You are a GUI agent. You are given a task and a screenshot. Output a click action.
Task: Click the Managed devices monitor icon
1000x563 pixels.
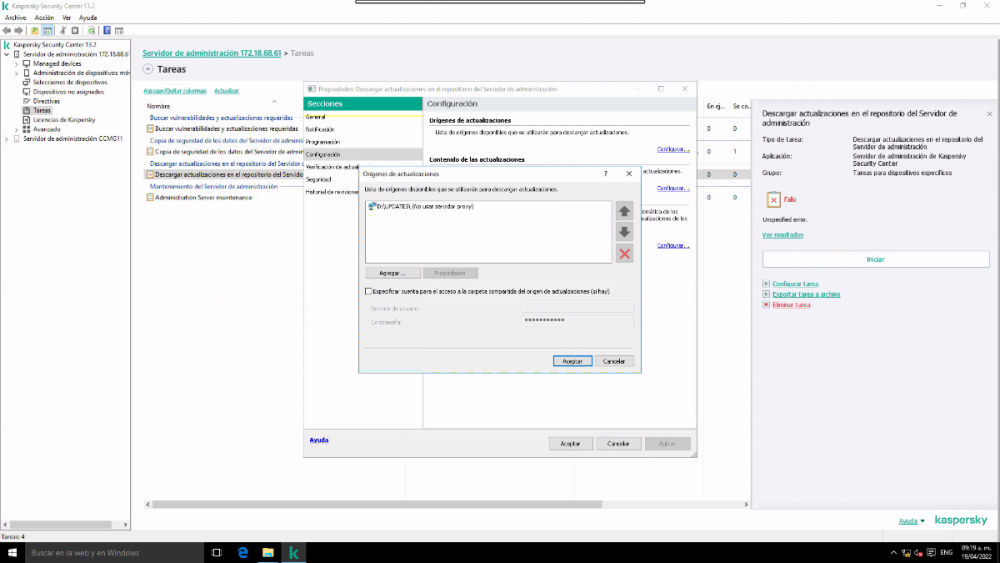click(x=27, y=64)
